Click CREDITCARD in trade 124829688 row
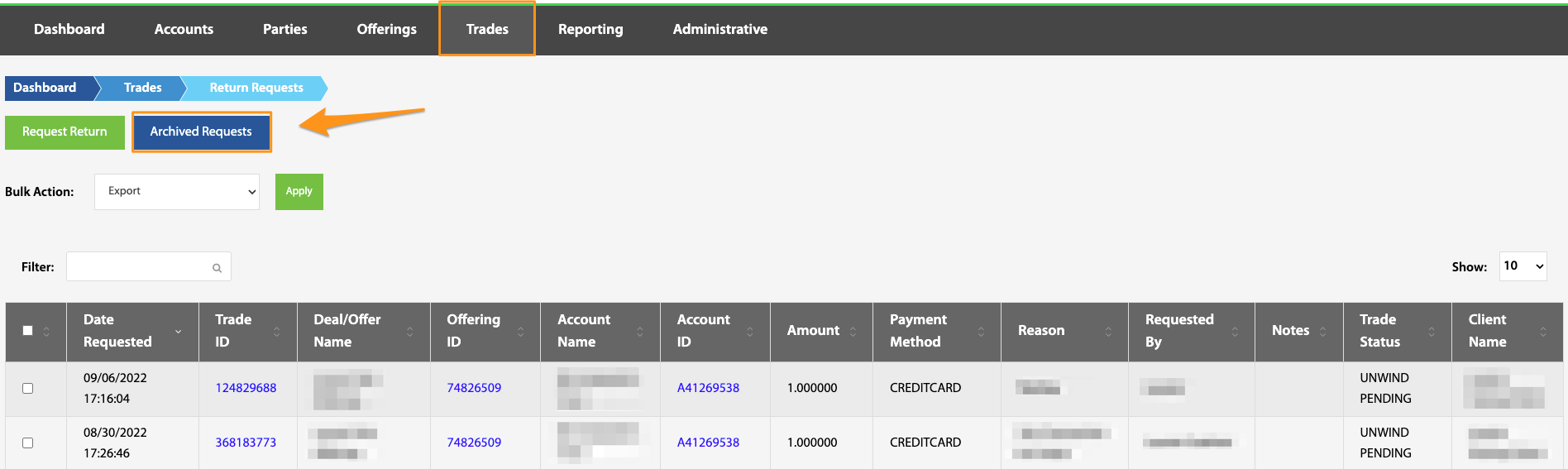This screenshot has width=1568, height=469. pyautogui.click(x=925, y=388)
